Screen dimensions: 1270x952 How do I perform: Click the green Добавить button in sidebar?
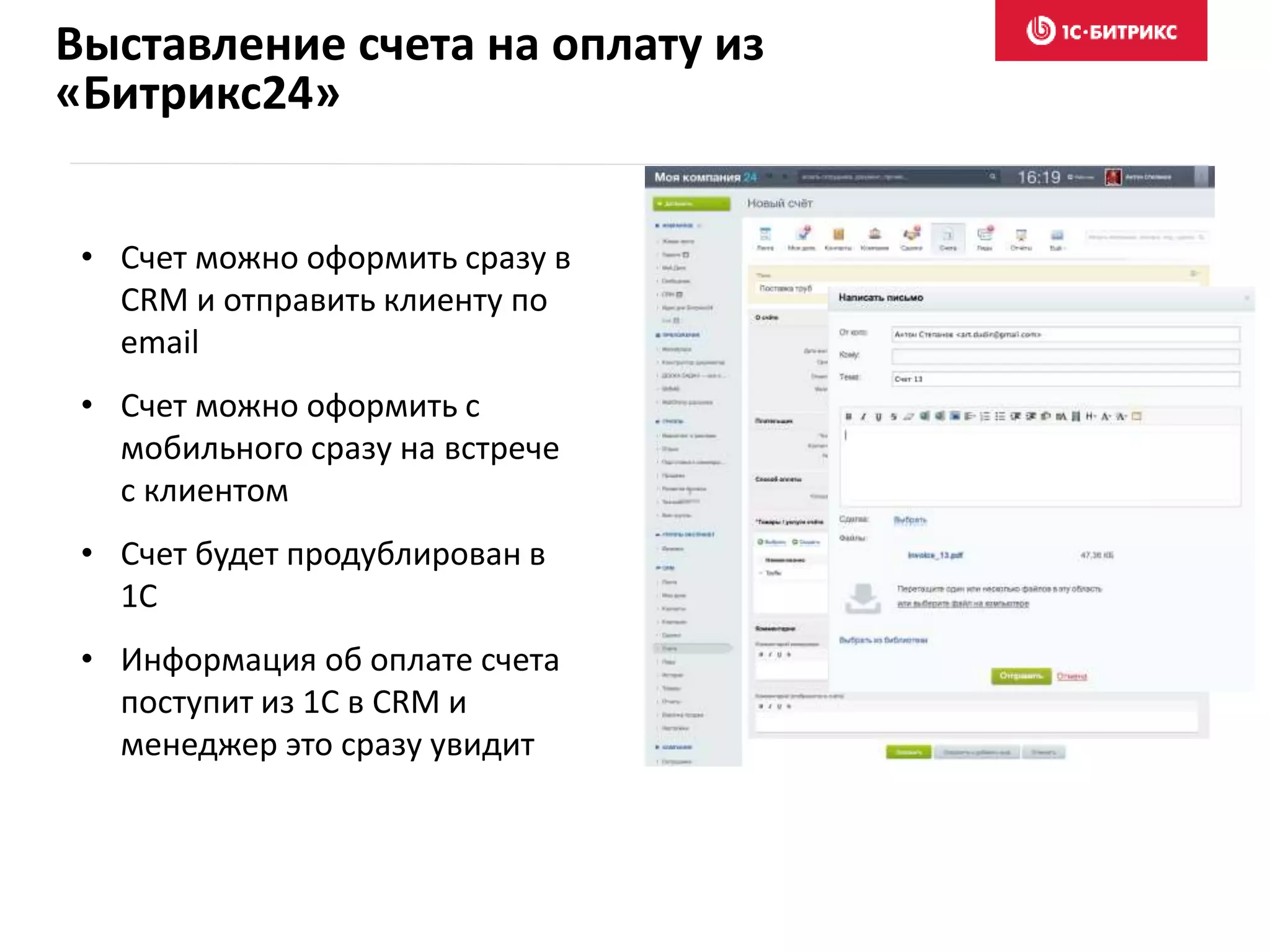691,203
